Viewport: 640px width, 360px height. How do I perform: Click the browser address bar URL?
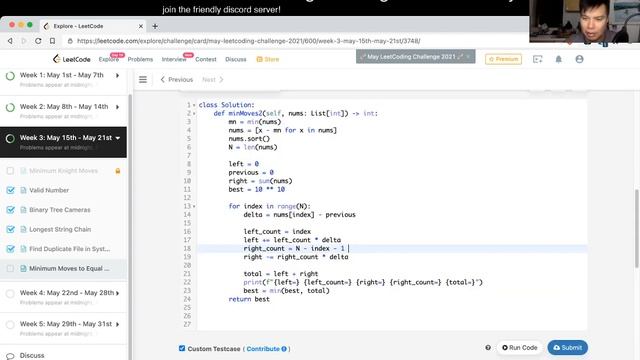248,41
